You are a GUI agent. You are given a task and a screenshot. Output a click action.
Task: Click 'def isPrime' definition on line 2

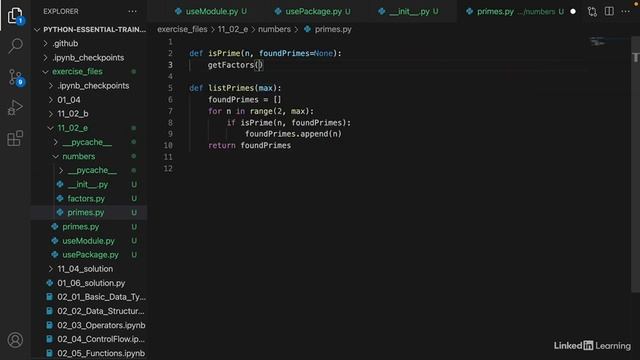(x=265, y=53)
